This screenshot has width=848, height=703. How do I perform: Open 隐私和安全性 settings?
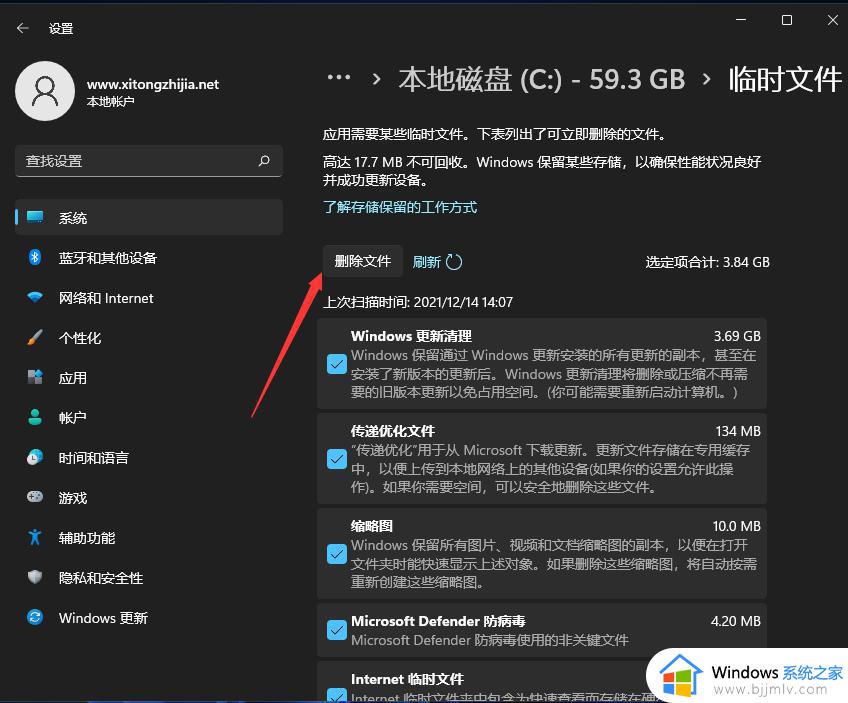tap(149, 578)
